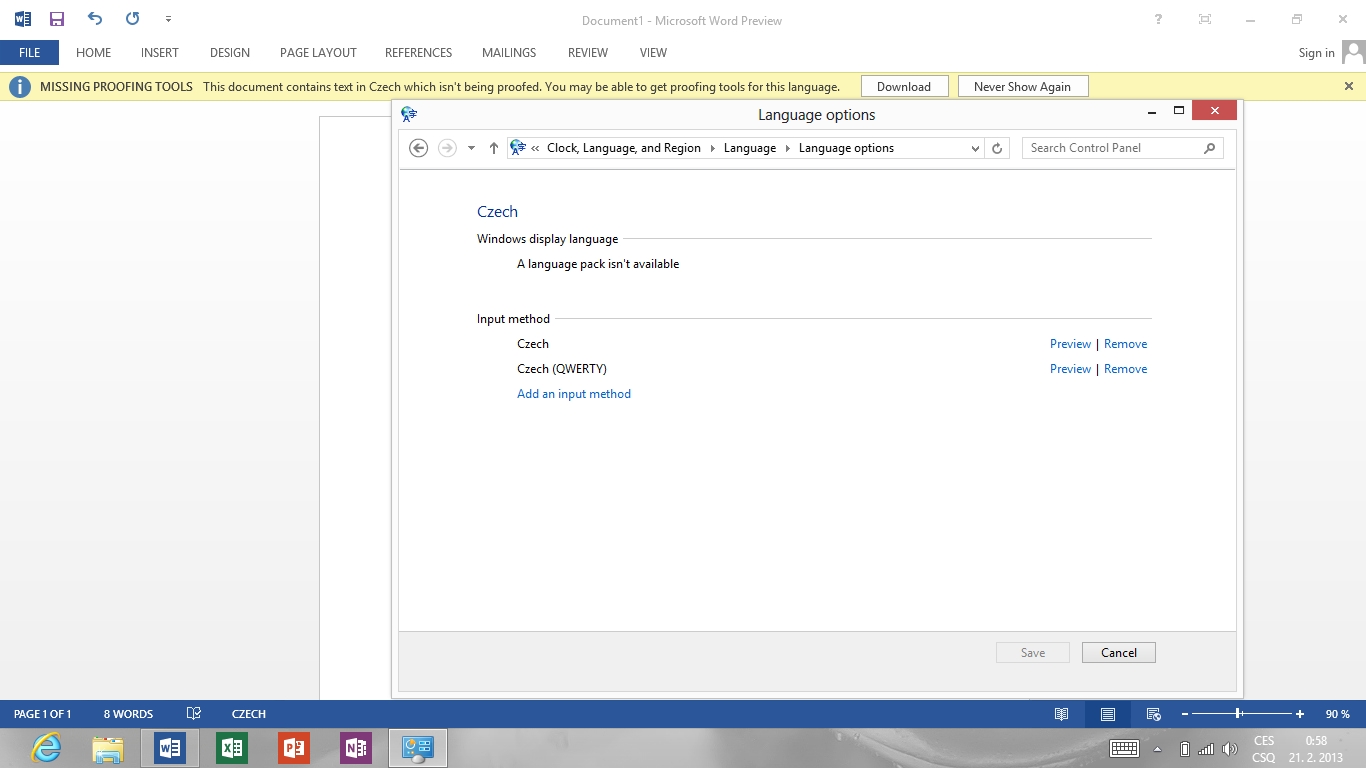Click the Control Panel taskbar button
The height and width of the screenshot is (768, 1366).
(417, 748)
